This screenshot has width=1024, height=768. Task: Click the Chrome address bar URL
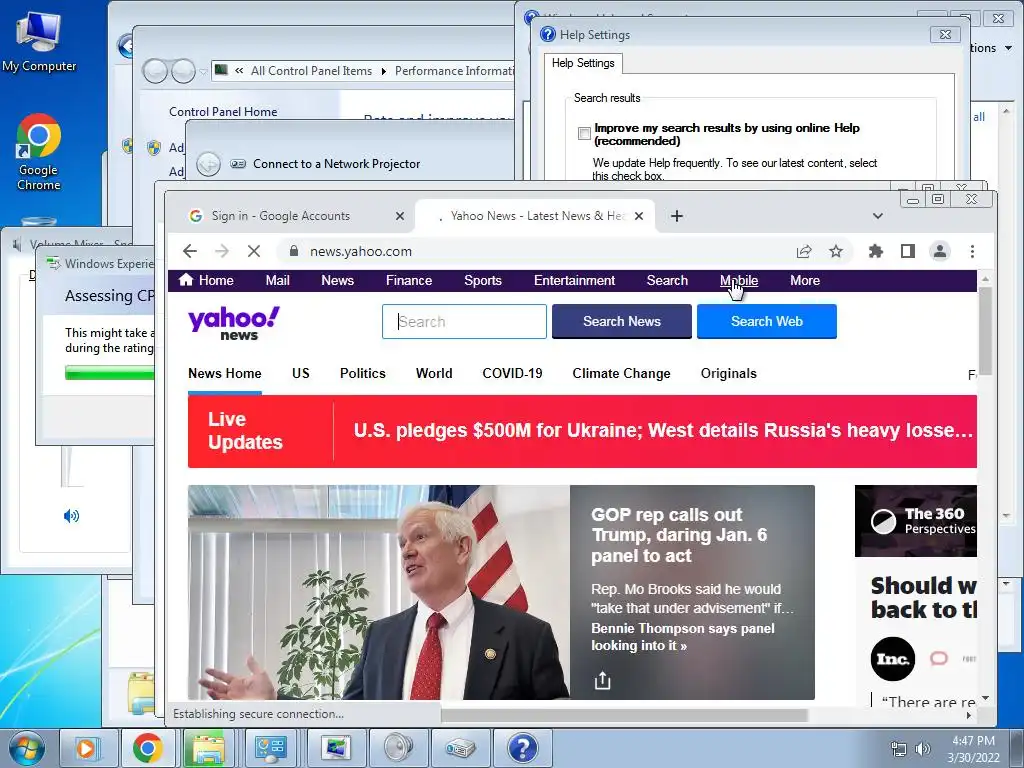point(360,251)
